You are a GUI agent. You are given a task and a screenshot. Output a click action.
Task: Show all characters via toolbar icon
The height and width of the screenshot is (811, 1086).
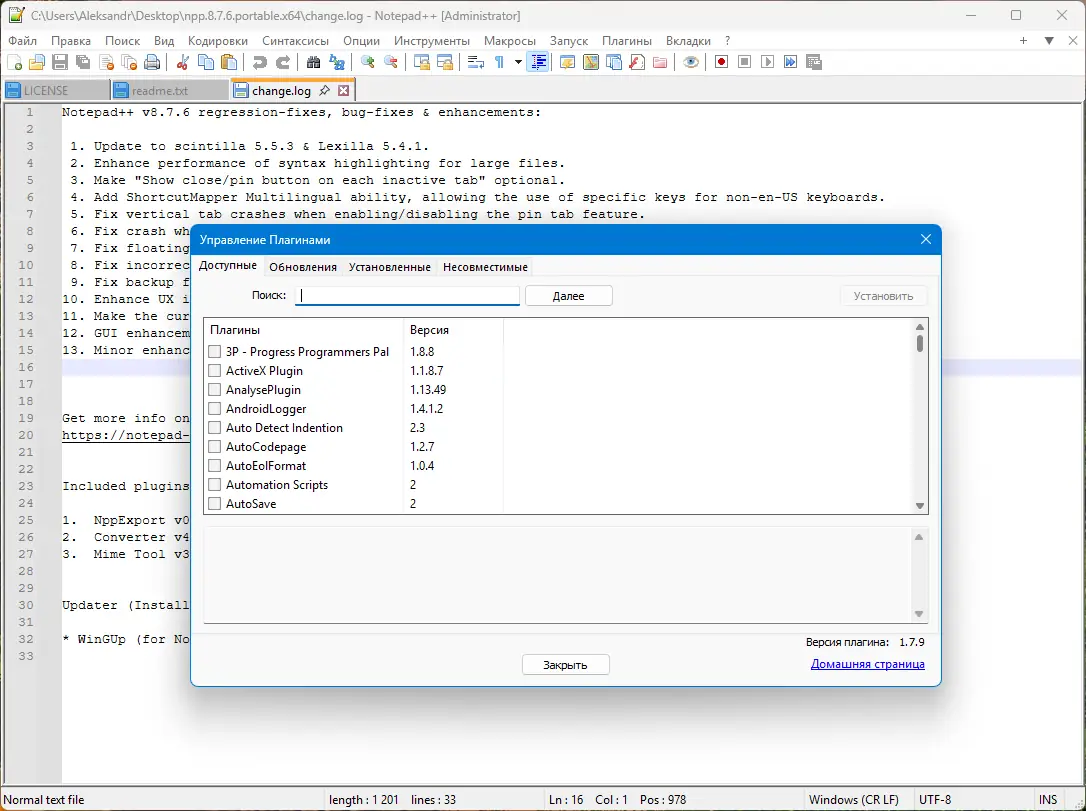[500, 61]
